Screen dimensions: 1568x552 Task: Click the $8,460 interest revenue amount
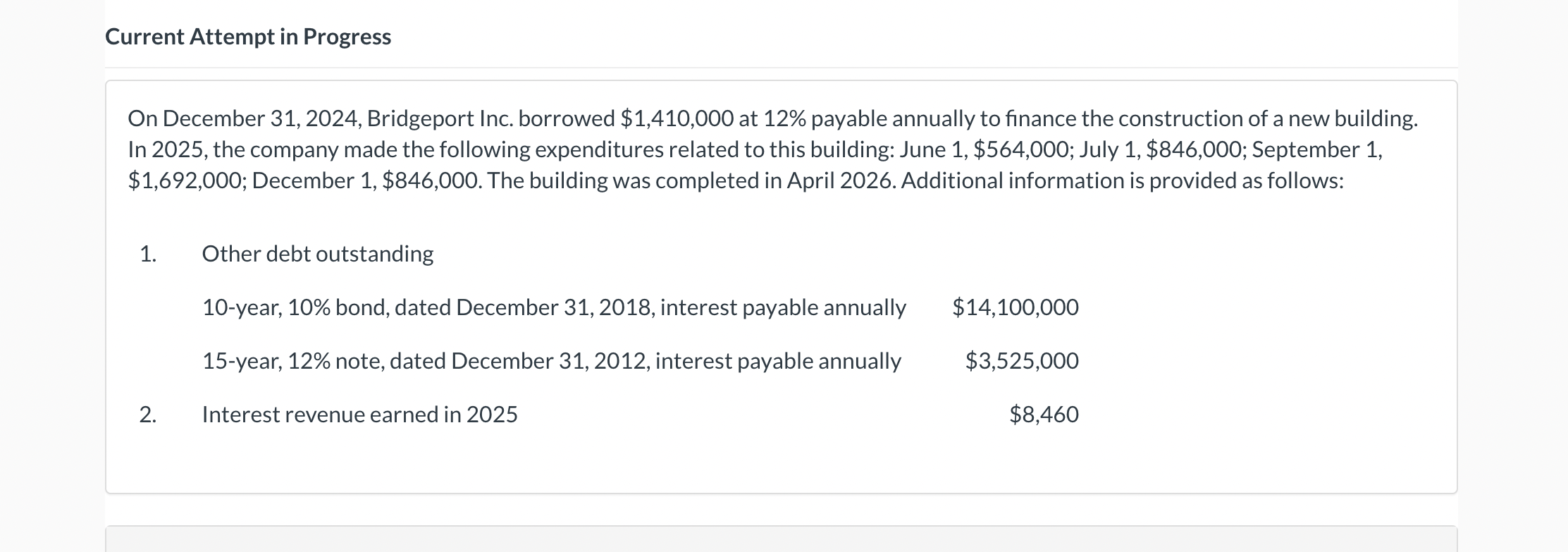click(1044, 415)
